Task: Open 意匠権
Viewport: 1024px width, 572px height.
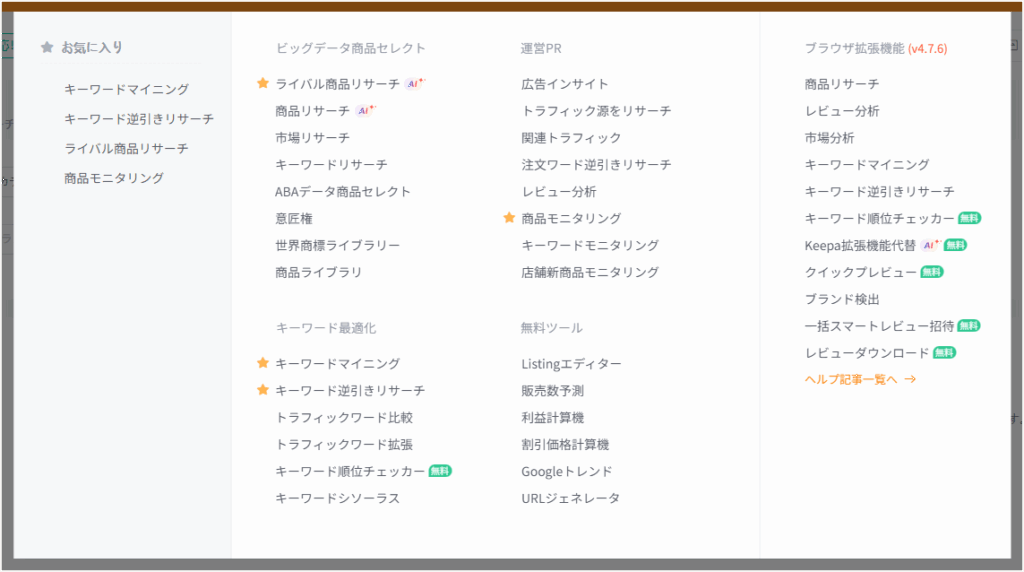Action: [294, 218]
